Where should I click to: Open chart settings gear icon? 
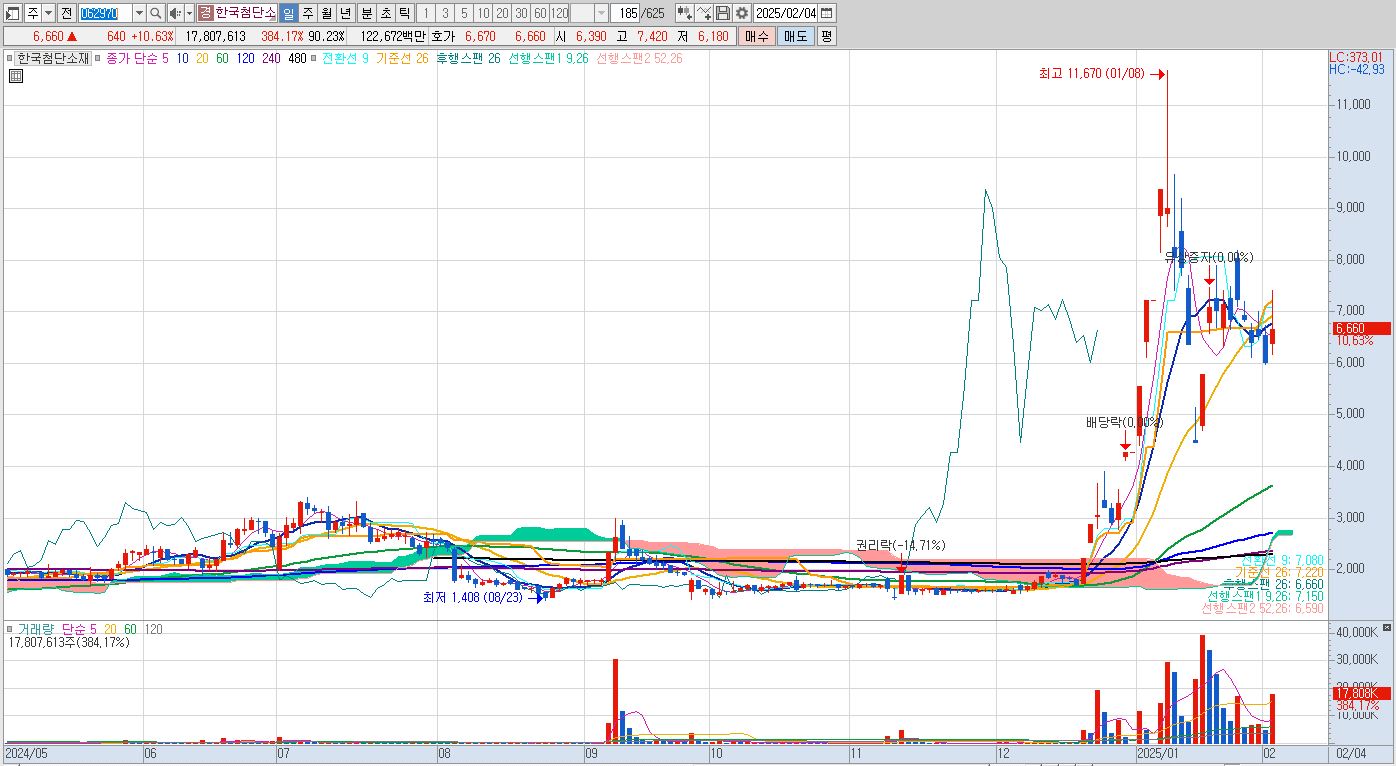[x=742, y=13]
